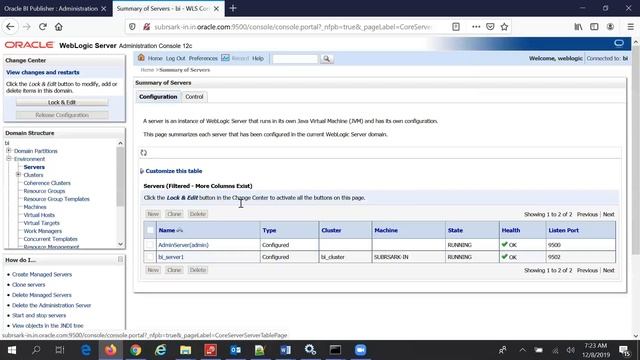
Task: Select Work Managers tree item
Action: pyautogui.click(x=42, y=231)
